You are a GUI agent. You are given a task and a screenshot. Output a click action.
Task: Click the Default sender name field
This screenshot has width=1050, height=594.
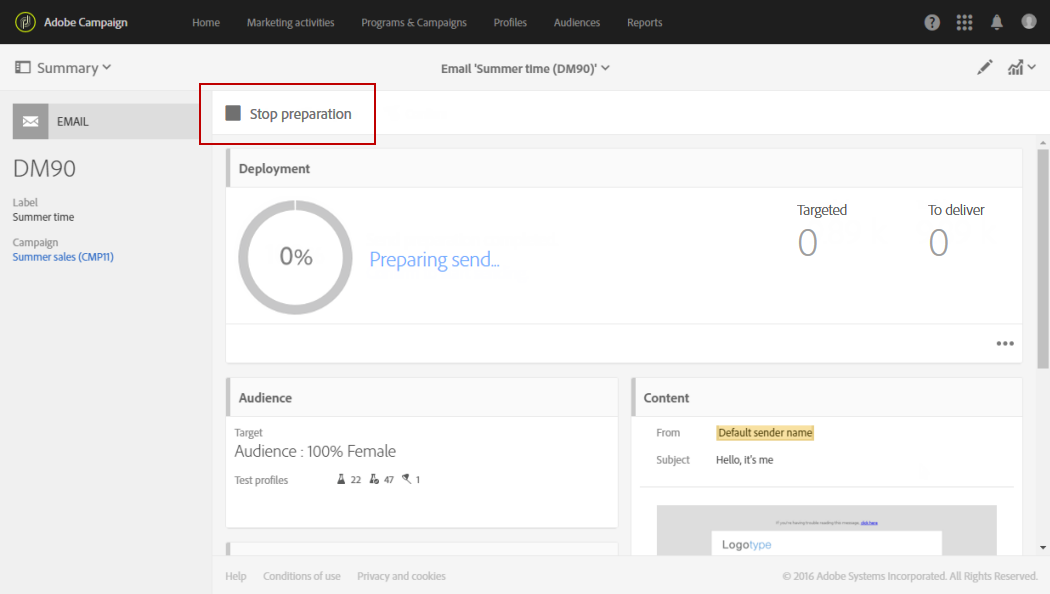coord(765,433)
